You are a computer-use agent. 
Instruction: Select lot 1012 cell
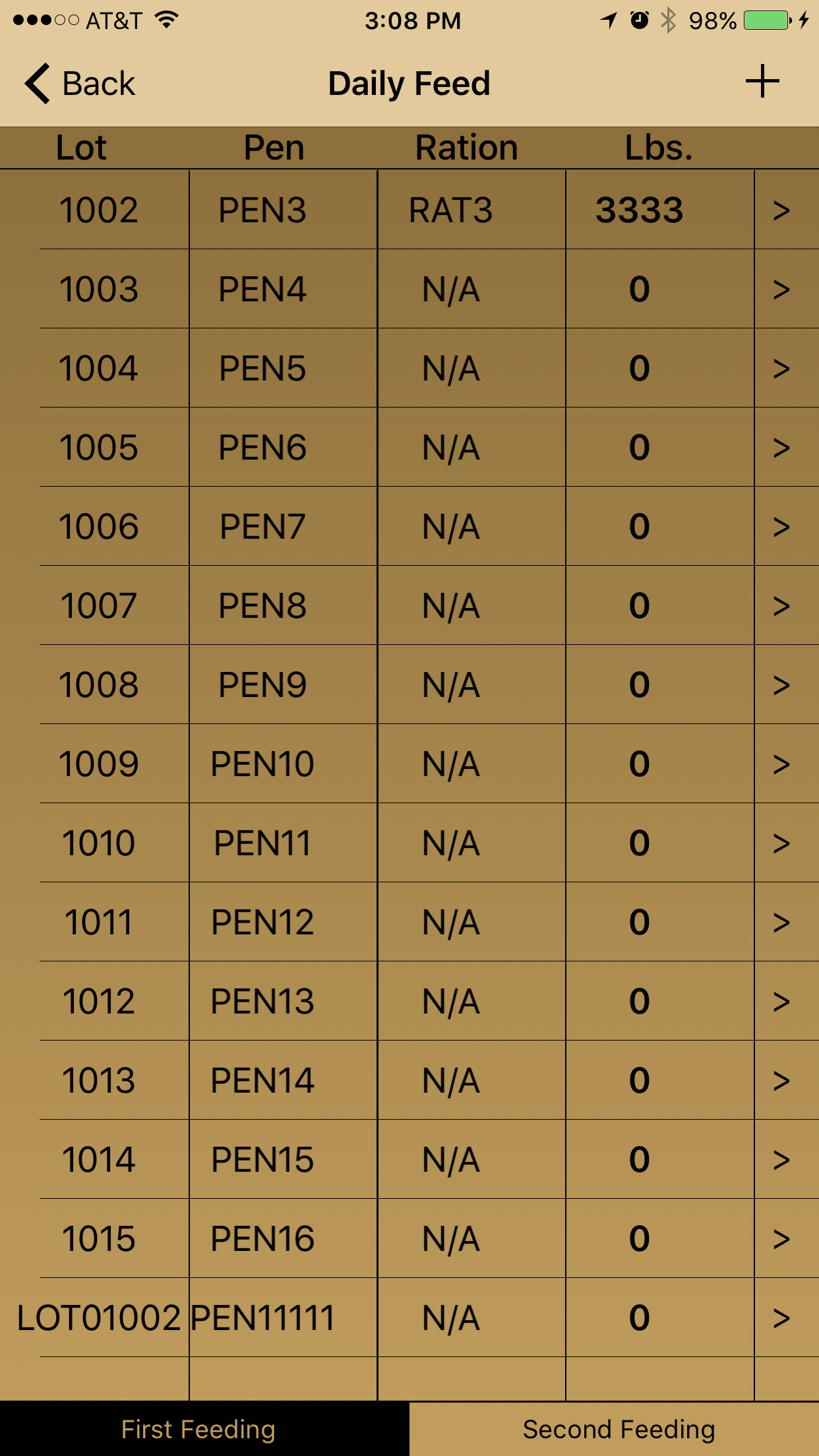(99, 1002)
